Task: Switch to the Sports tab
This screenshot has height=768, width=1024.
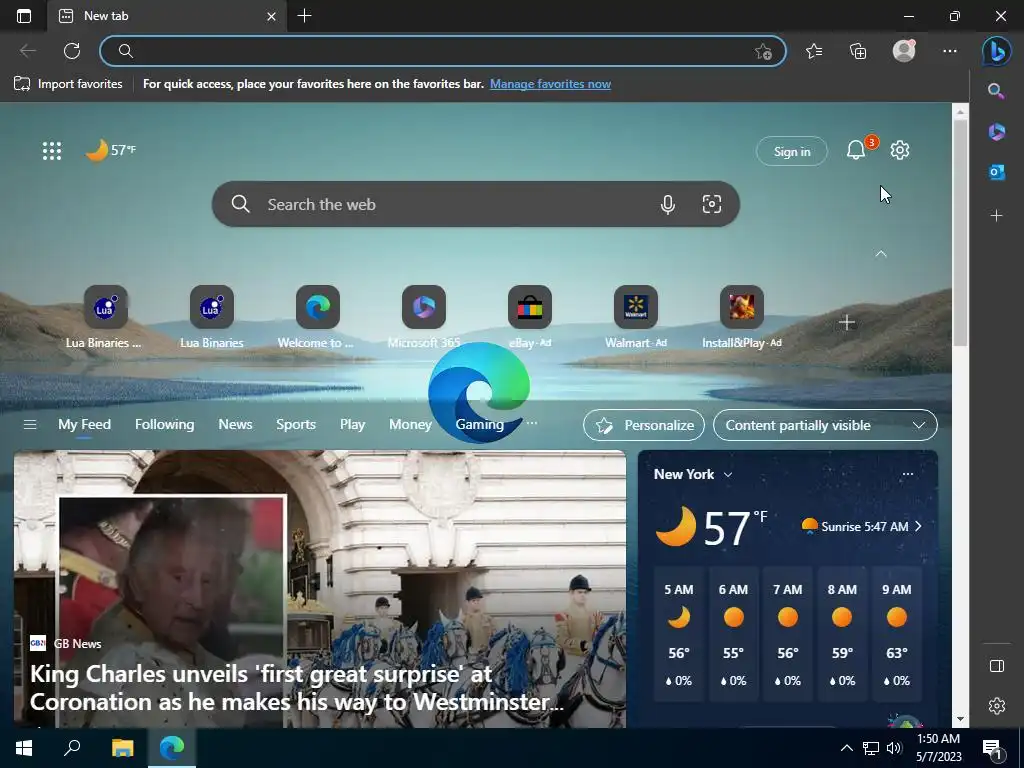Action: coord(296,424)
